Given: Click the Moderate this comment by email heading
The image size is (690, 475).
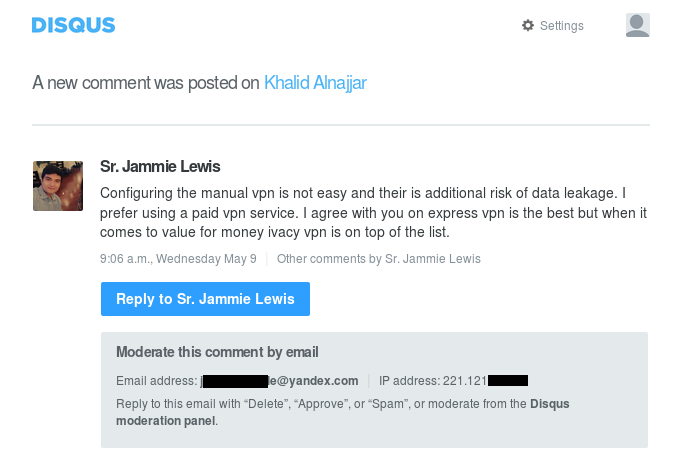Looking at the screenshot, I should coord(217,352).
